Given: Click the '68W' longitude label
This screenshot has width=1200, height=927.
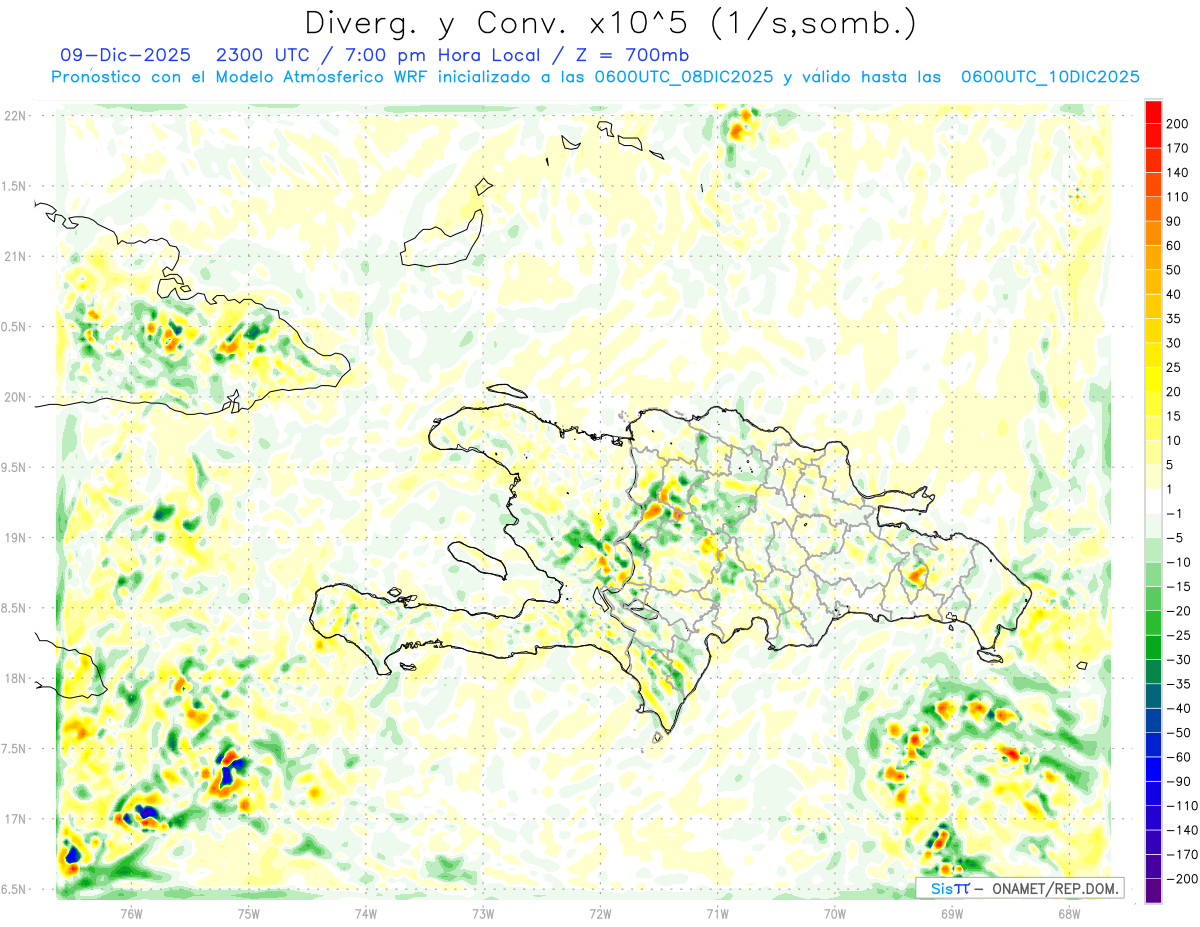Looking at the screenshot, I should [x=1068, y=913].
